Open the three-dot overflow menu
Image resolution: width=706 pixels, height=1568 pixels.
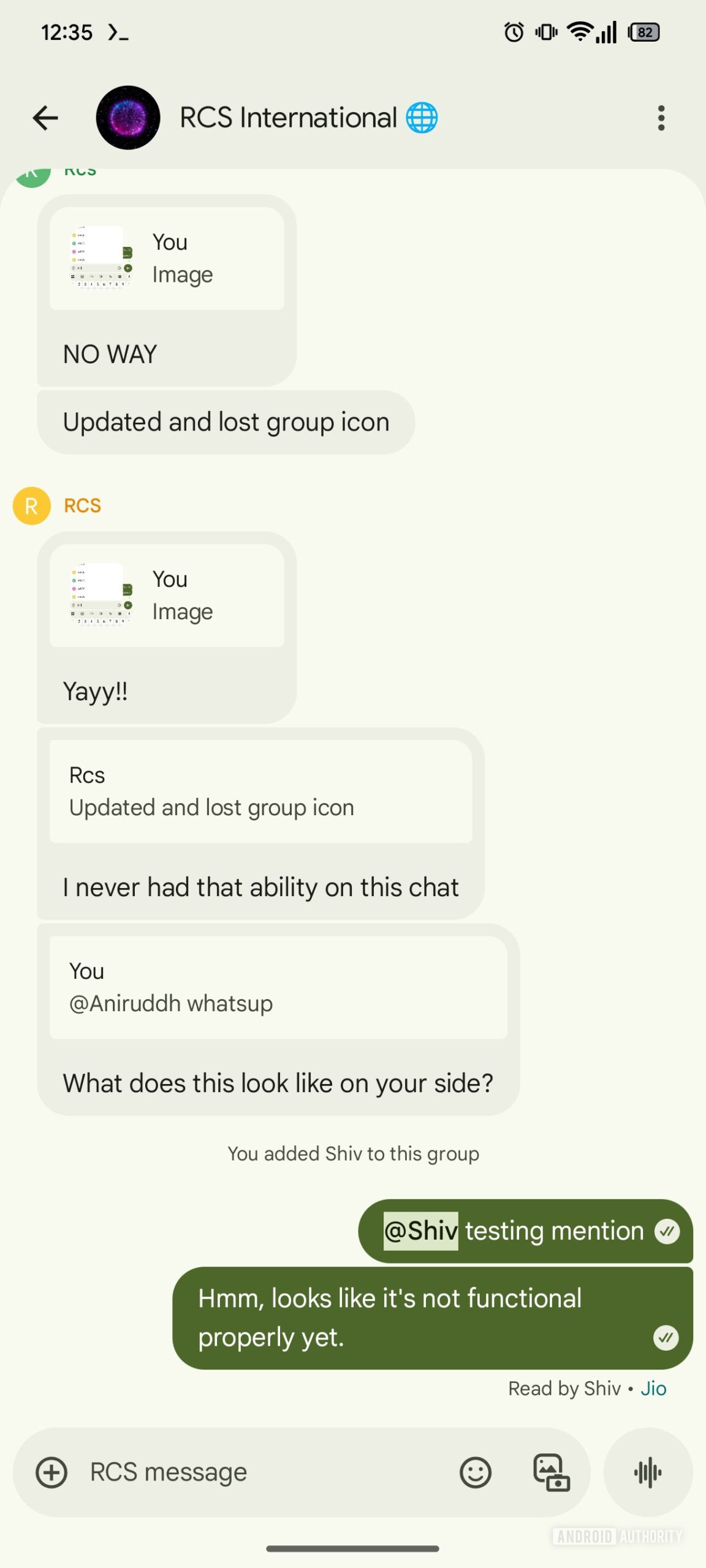661,118
